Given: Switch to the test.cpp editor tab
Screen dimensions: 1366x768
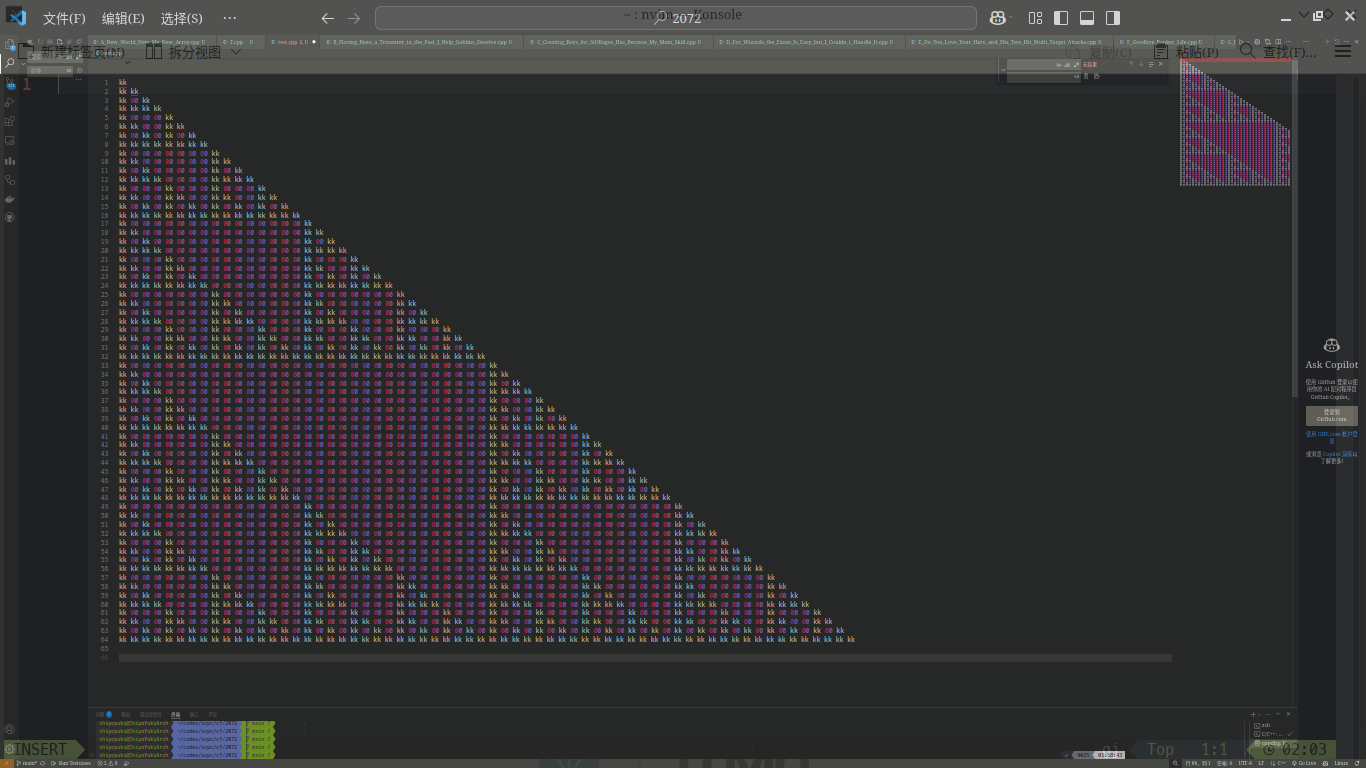Looking at the screenshot, I should click(290, 42).
